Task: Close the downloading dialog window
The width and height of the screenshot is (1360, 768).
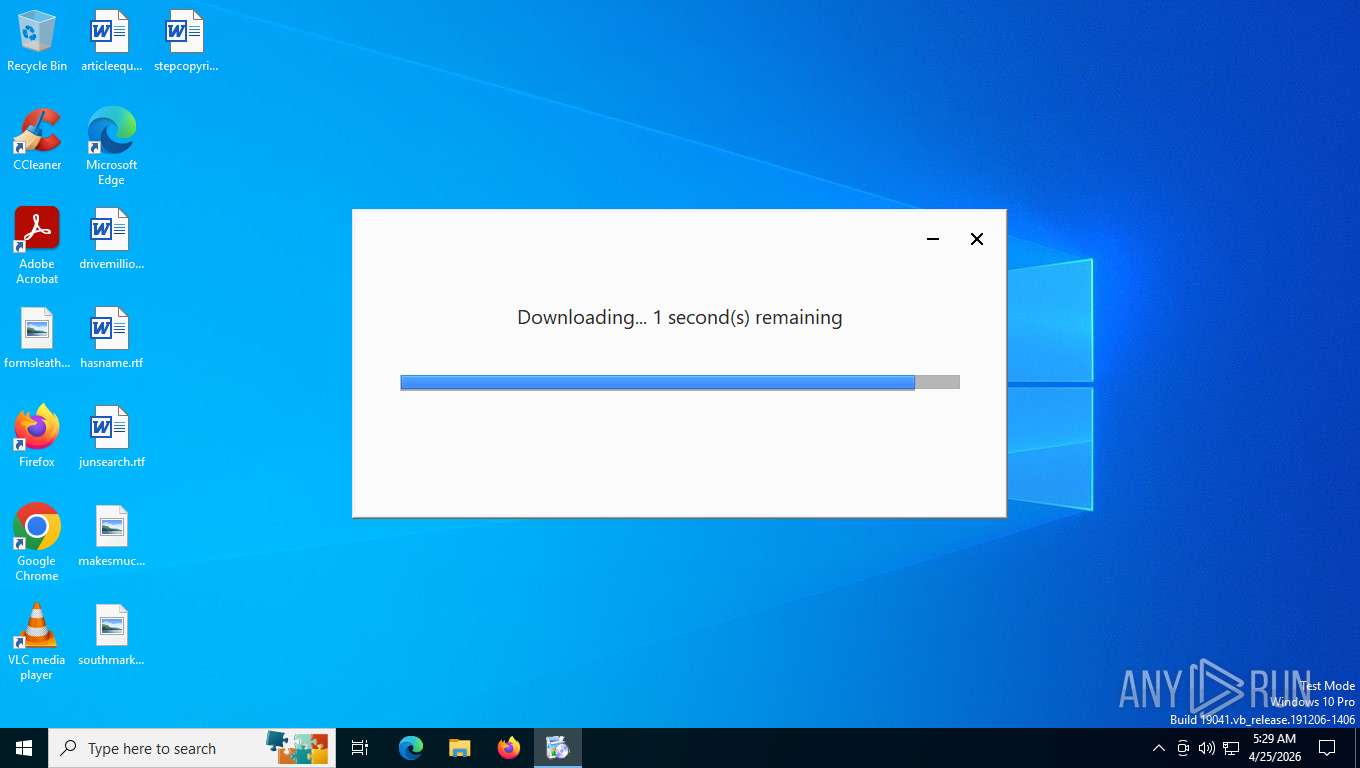Action: 977,239
